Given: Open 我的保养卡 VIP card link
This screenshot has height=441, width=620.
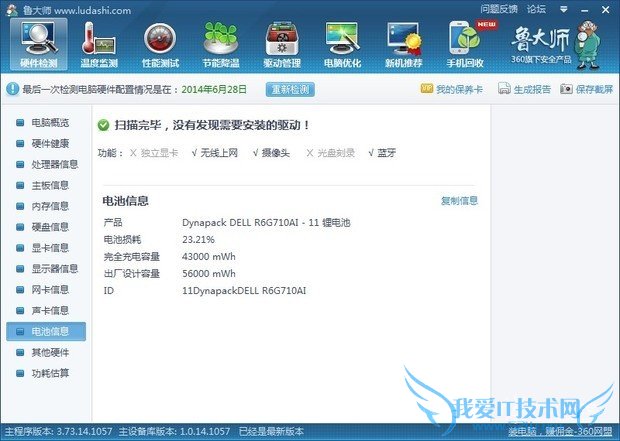Looking at the screenshot, I should 452,89.
